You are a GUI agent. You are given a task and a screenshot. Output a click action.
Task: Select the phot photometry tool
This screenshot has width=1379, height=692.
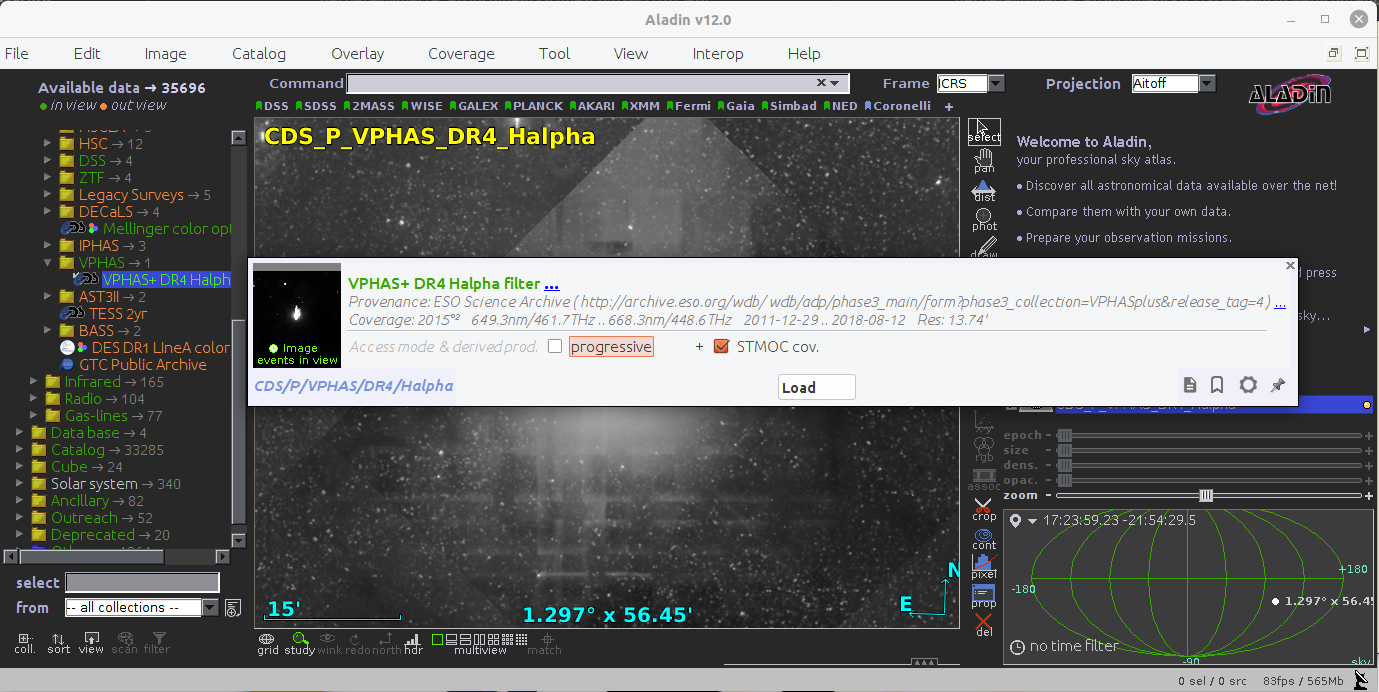(x=984, y=219)
